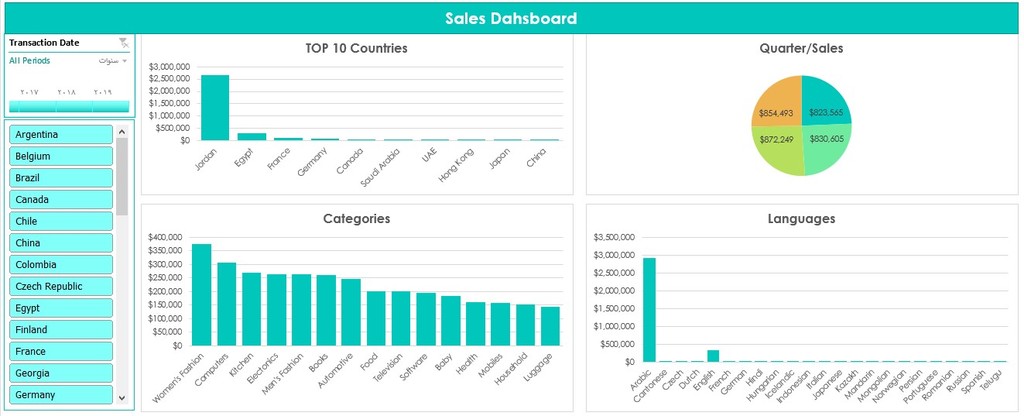
Task: Clear the Transaction Date timeline filter
Action: tap(123, 43)
